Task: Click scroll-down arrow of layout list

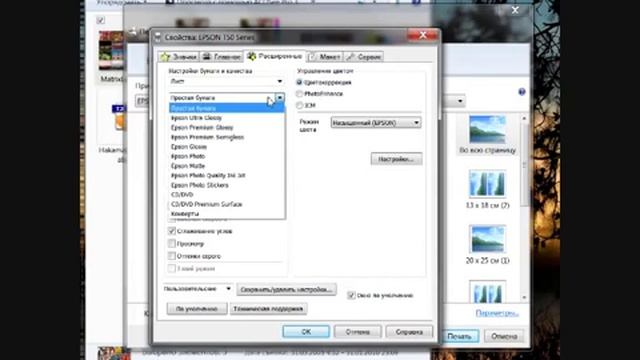Action: tap(524, 297)
